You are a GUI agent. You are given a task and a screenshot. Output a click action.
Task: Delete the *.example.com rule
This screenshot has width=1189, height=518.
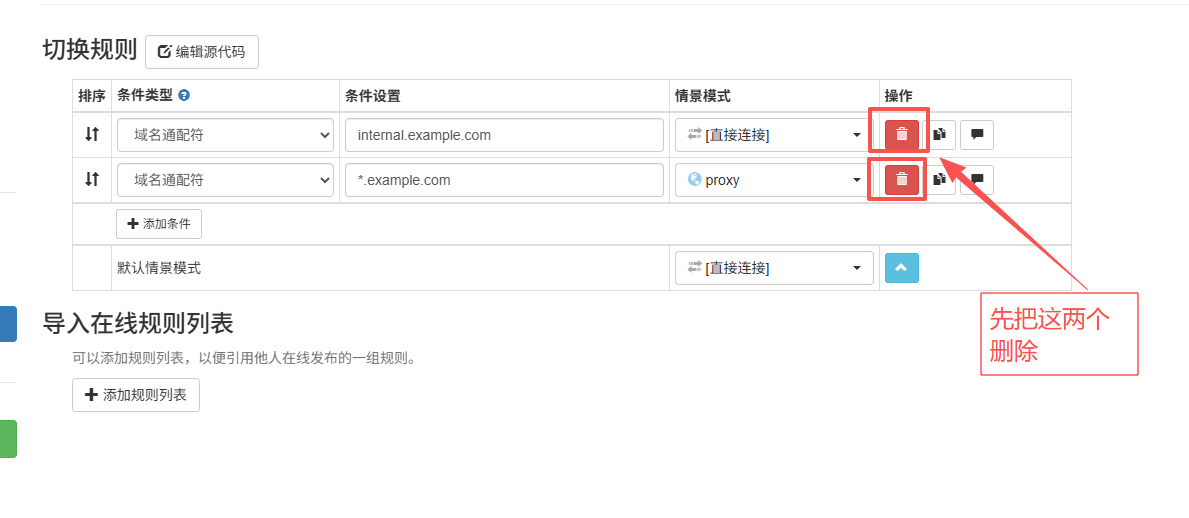[x=902, y=180]
